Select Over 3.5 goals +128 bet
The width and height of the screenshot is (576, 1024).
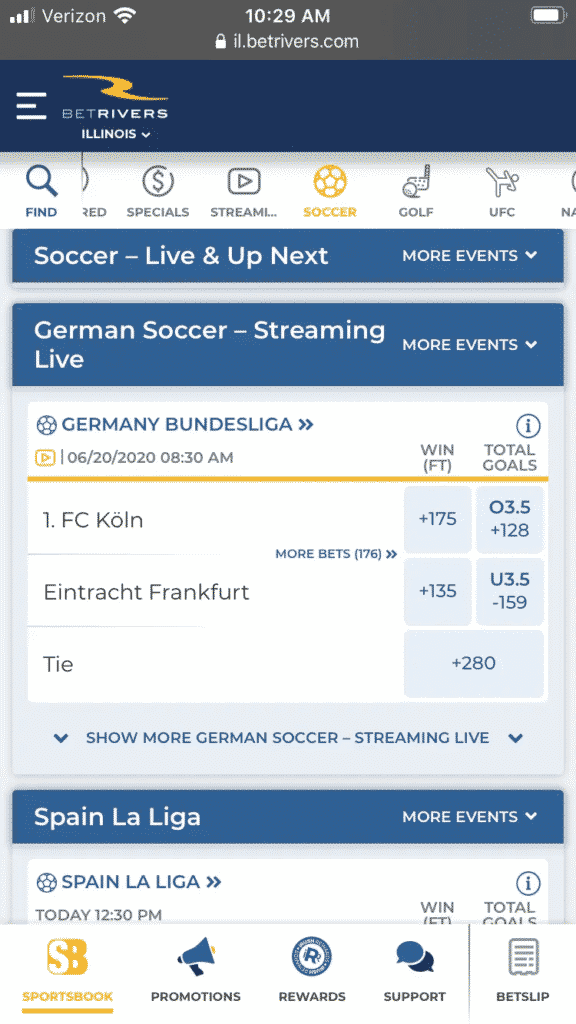509,519
